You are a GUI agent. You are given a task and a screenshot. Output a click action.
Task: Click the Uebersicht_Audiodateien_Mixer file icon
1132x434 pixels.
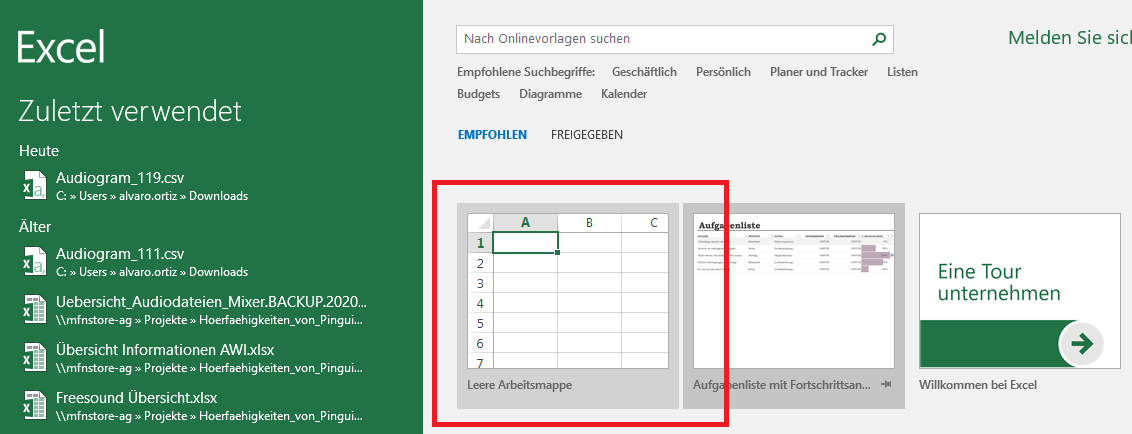tap(33, 310)
